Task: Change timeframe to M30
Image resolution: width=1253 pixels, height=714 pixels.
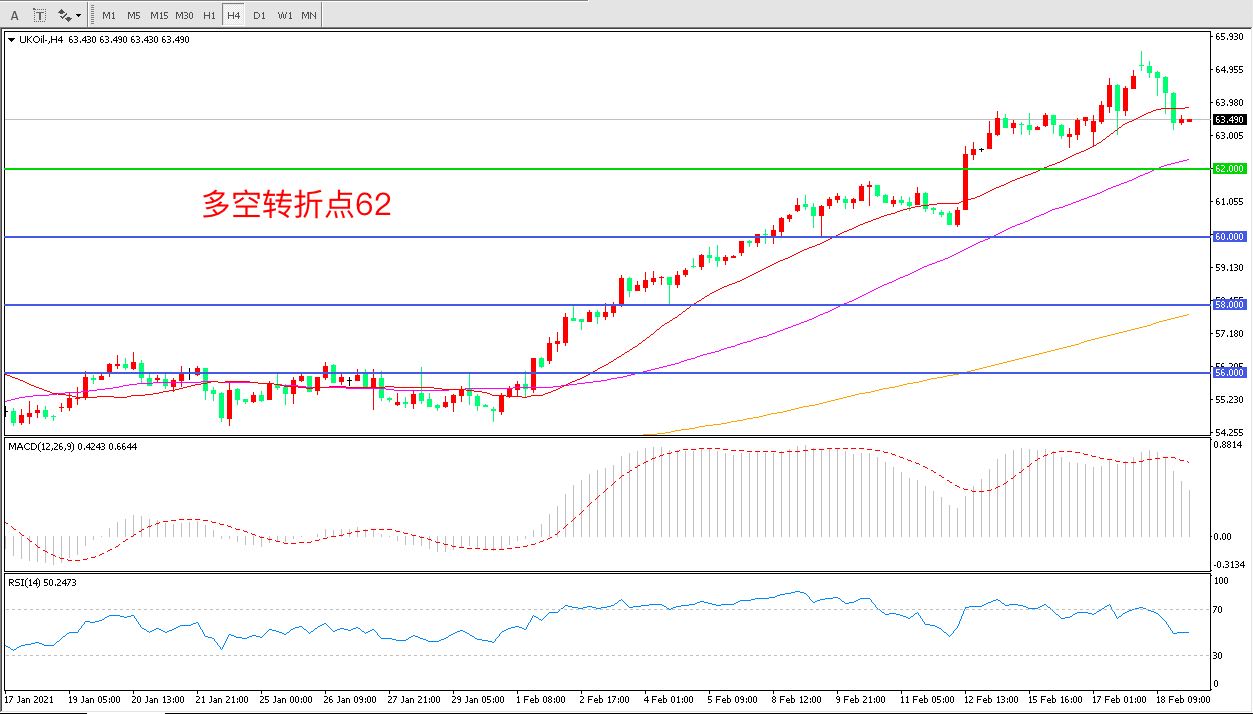Action: [184, 16]
